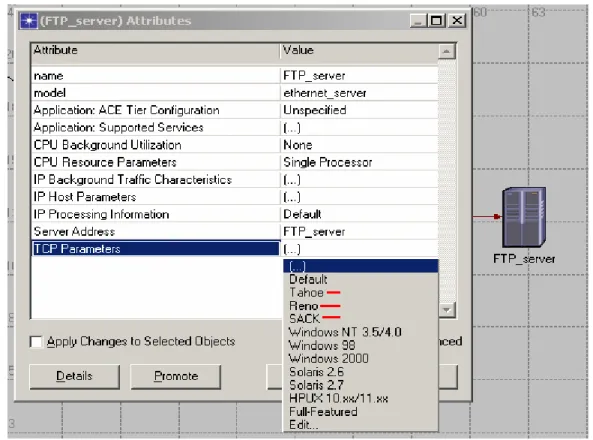
Task: Click the name value FTP_server field
Action: 359,76
